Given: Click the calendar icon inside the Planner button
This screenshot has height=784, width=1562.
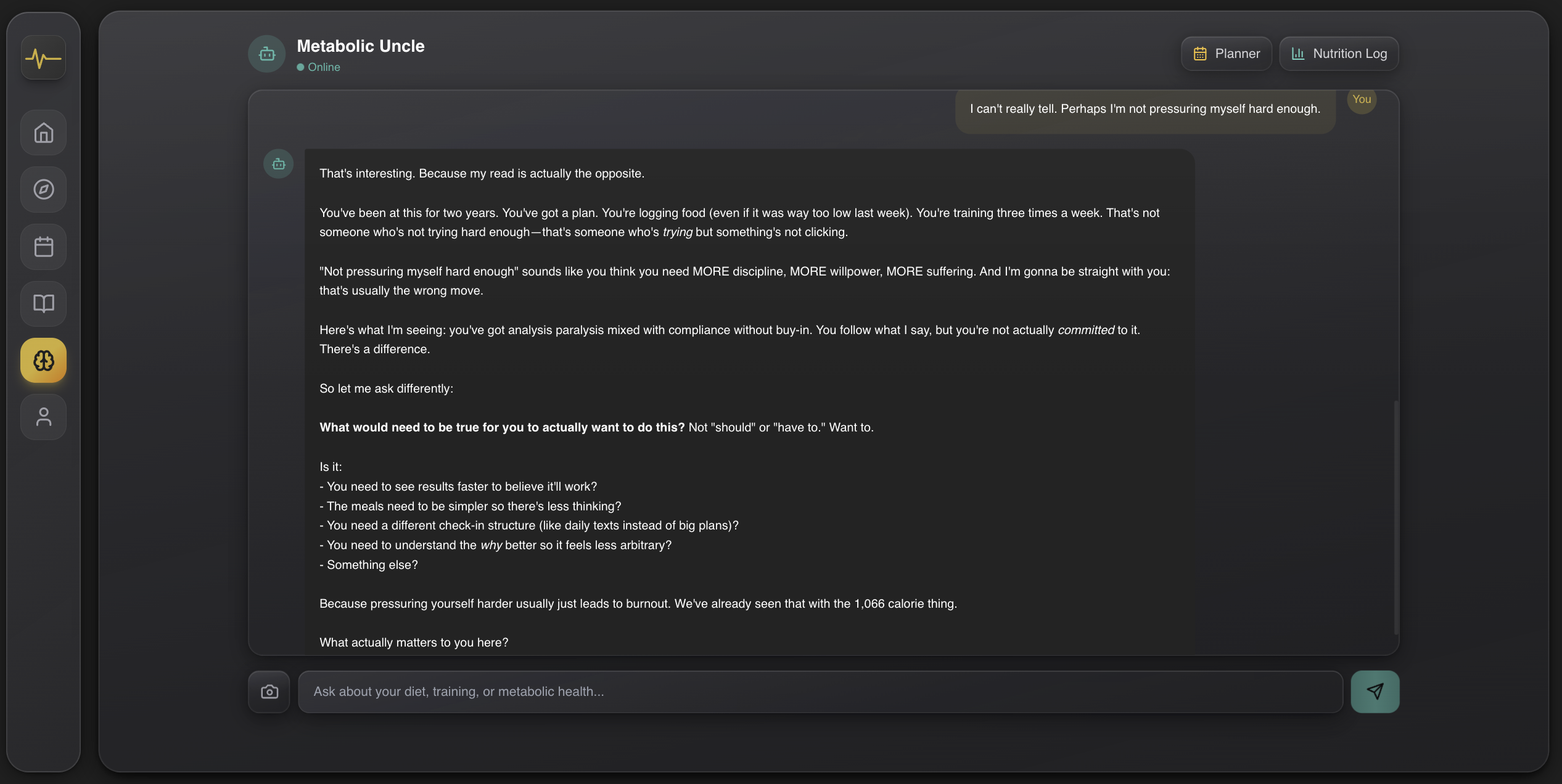Looking at the screenshot, I should tap(1200, 53).
